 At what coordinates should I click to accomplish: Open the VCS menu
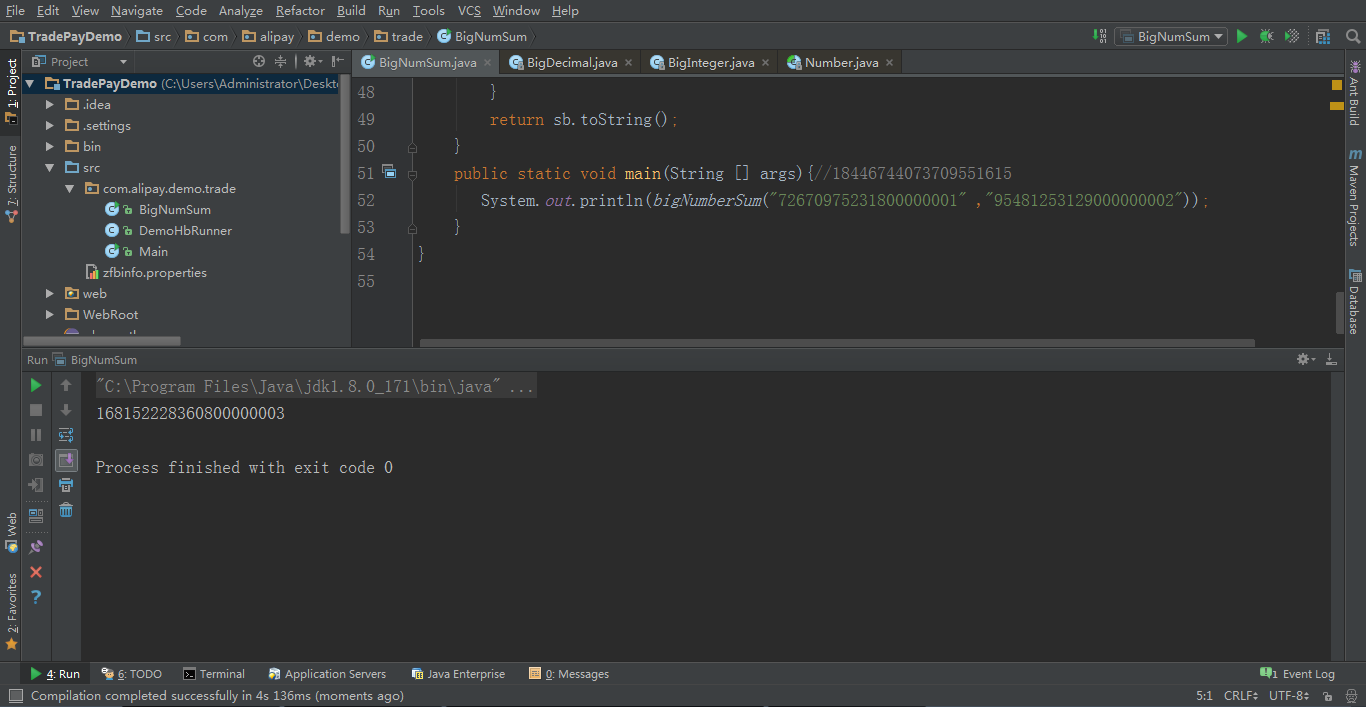469,11
